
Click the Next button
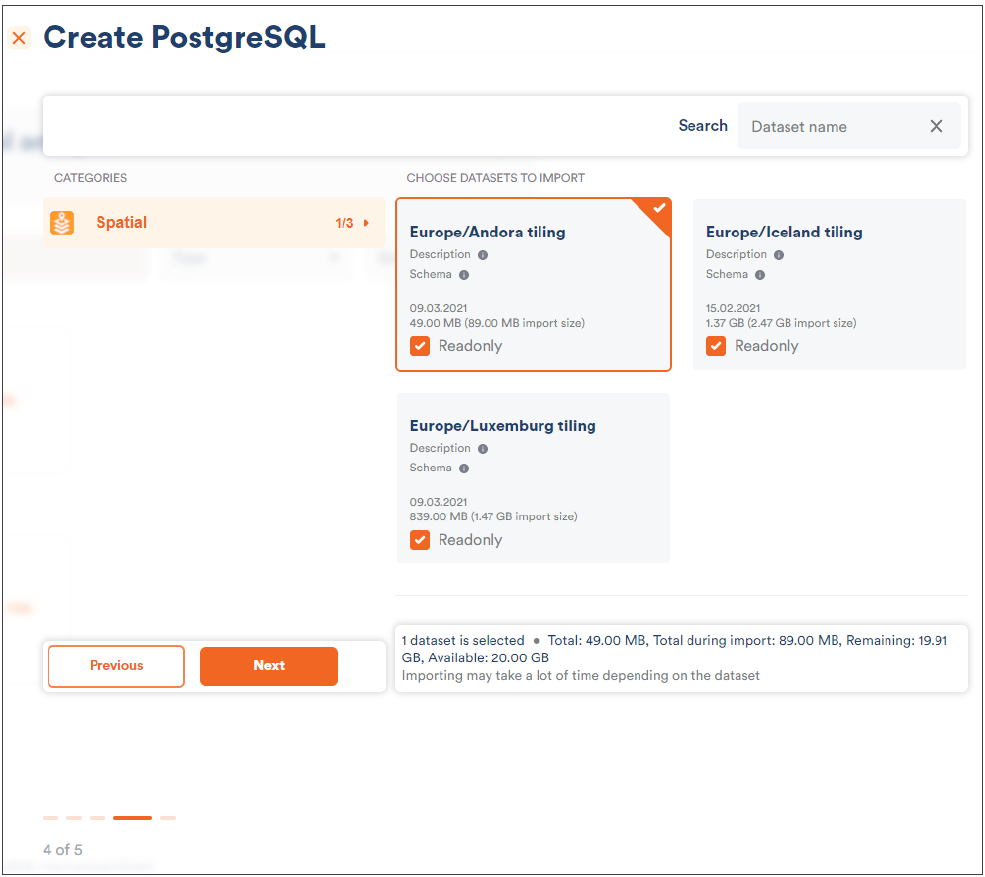[269, 666]
